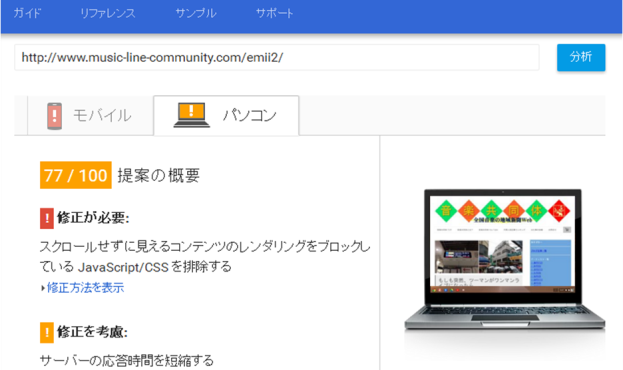
Task: Open the サンプル menu item
Action: pos(196,13)
